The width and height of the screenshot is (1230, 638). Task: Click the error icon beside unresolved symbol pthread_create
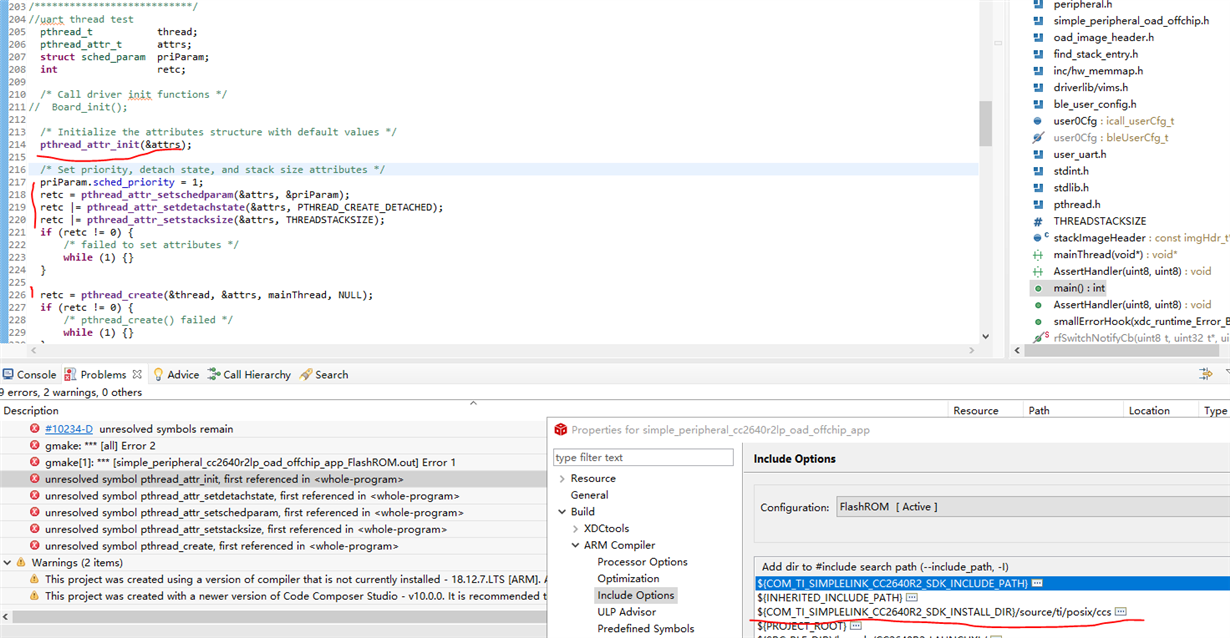click(x=35, y=546)
